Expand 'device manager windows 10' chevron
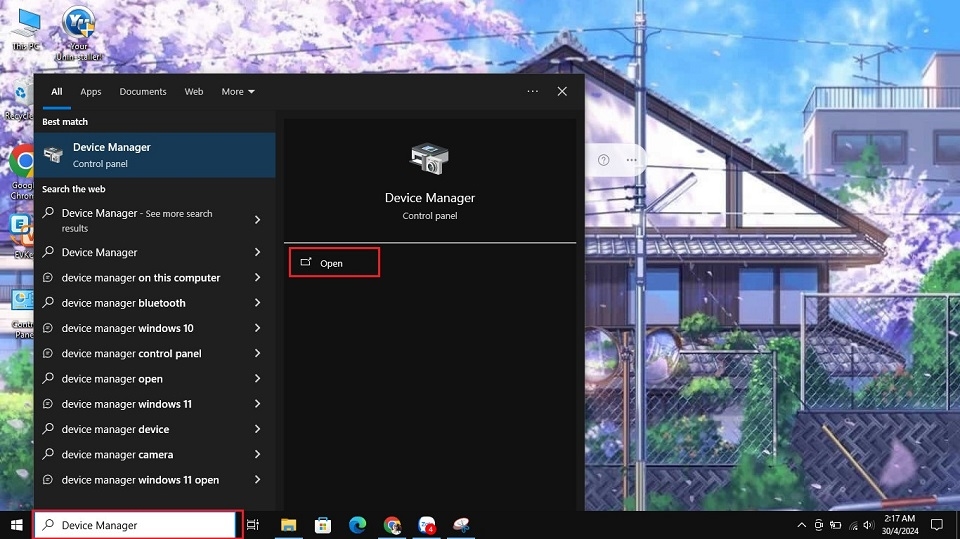 pyautogui.click(x=257, y=328)
